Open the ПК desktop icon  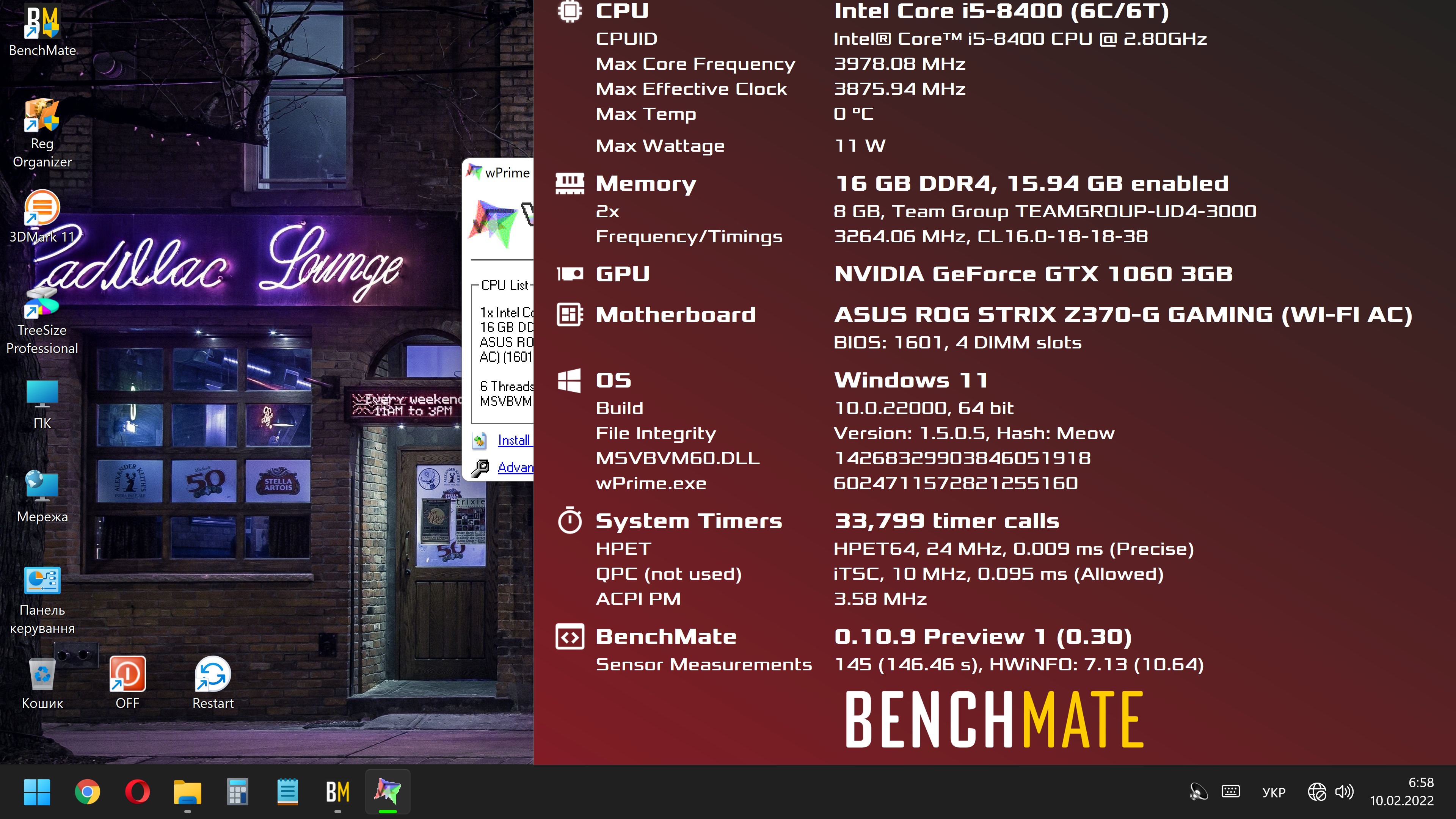click(x=42, y=405)
